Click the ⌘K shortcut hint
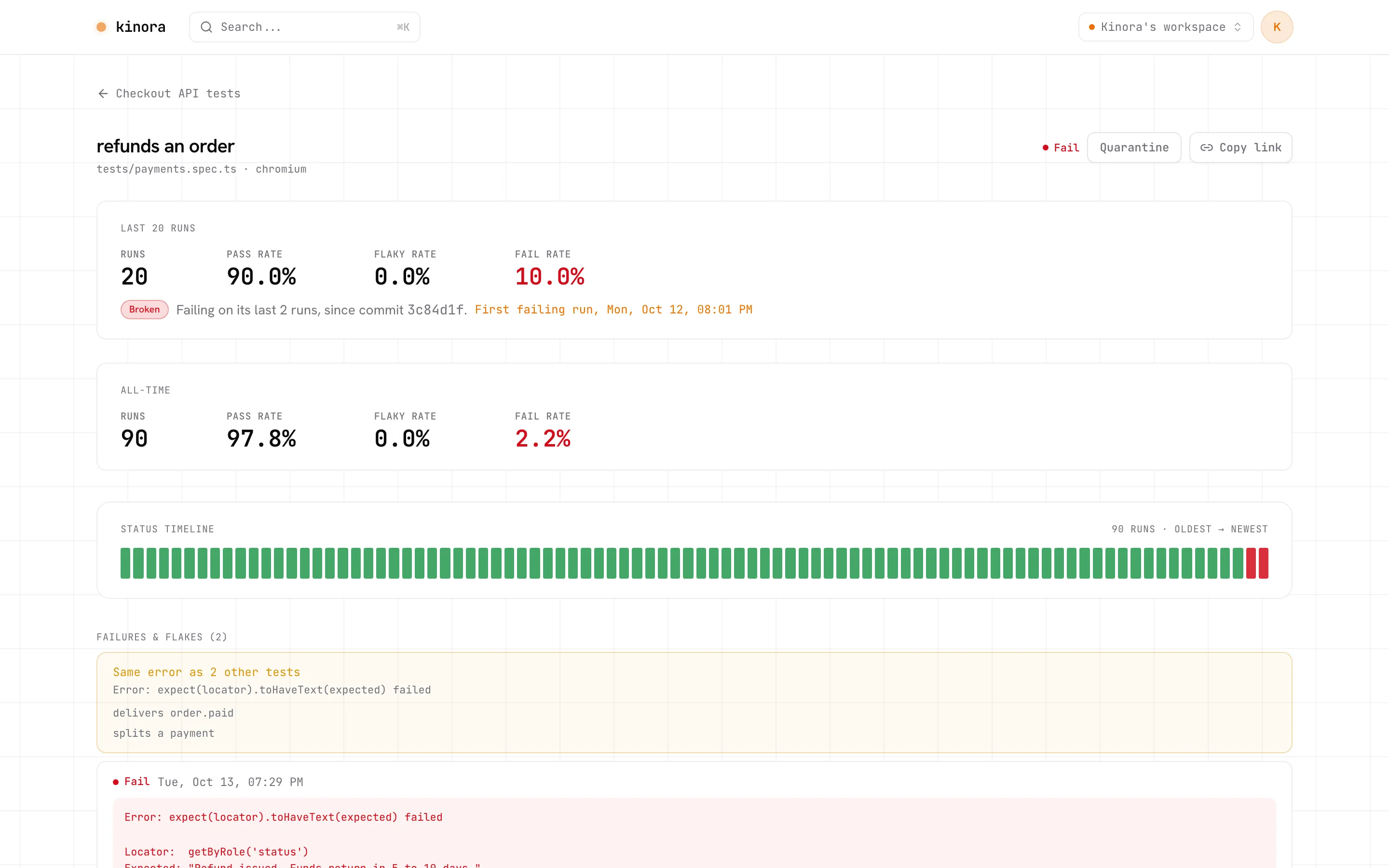The width and height of the screenshot is (1389, 868). [403, 27]
